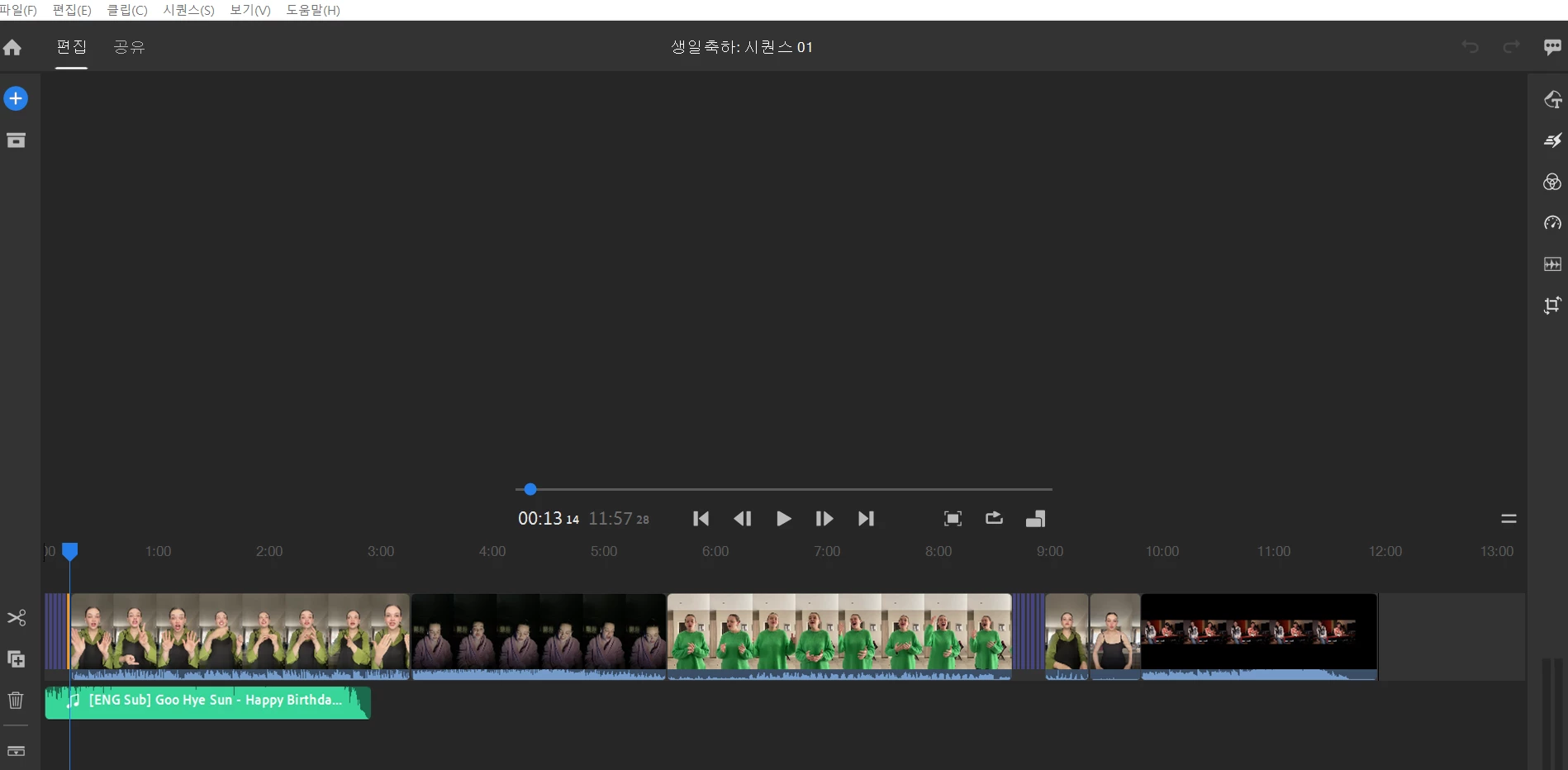Jump to next edit point
The height and width of the screenshot is (770, 1568).
click(866, 519)
